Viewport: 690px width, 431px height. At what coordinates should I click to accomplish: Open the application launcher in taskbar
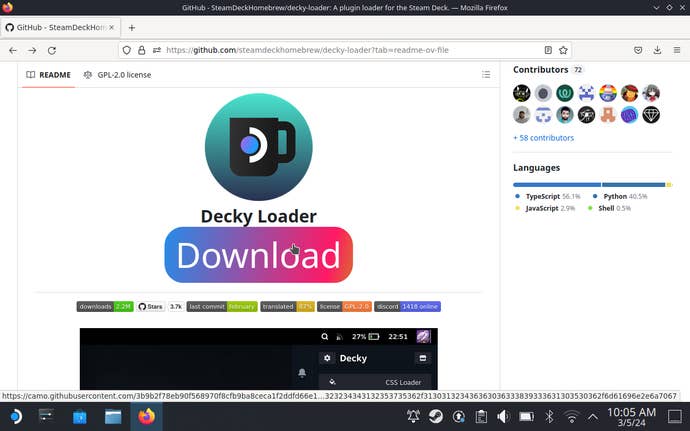pos(15,416)
